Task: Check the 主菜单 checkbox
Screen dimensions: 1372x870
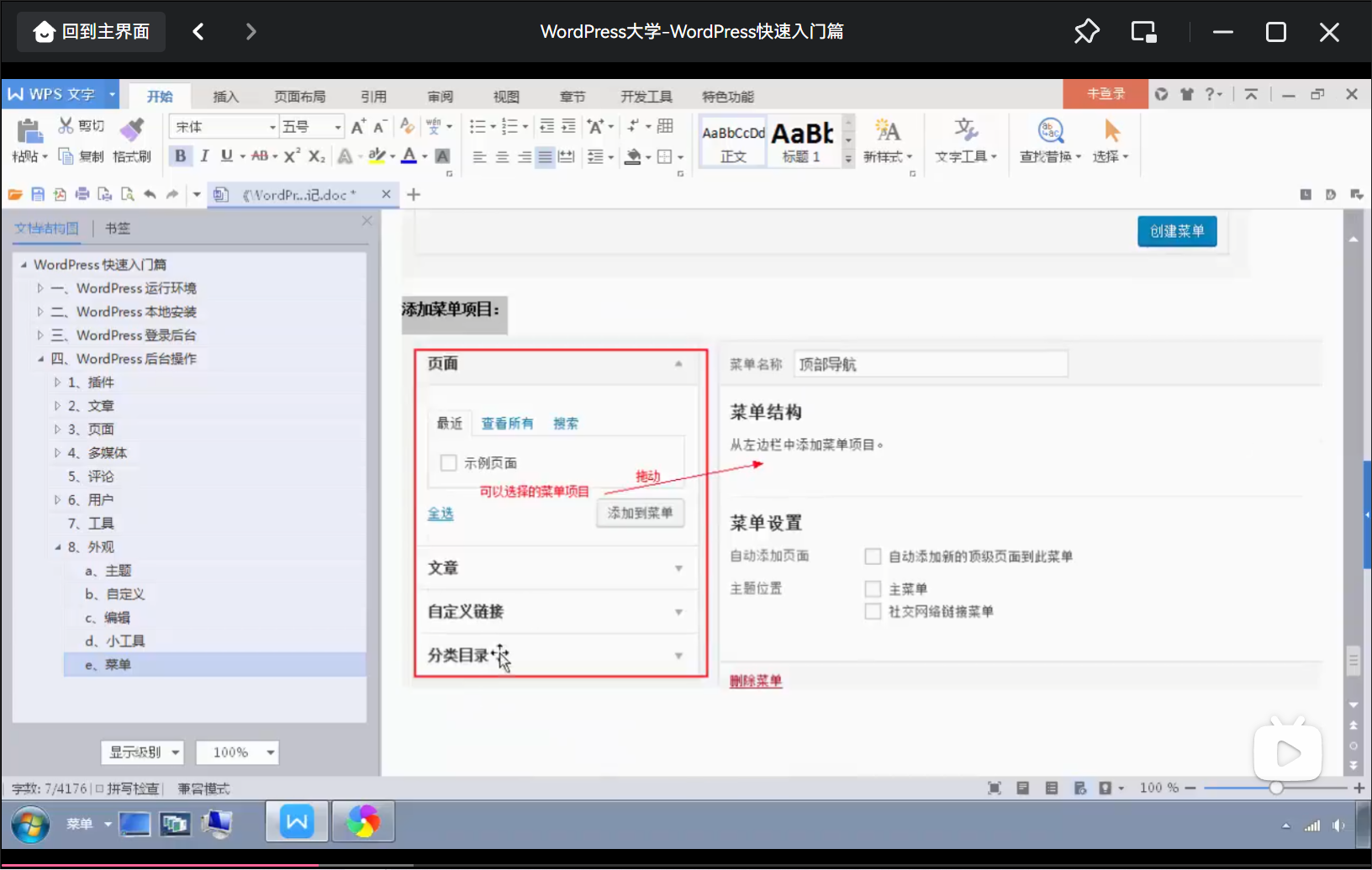Action: [x=873, y=588]
